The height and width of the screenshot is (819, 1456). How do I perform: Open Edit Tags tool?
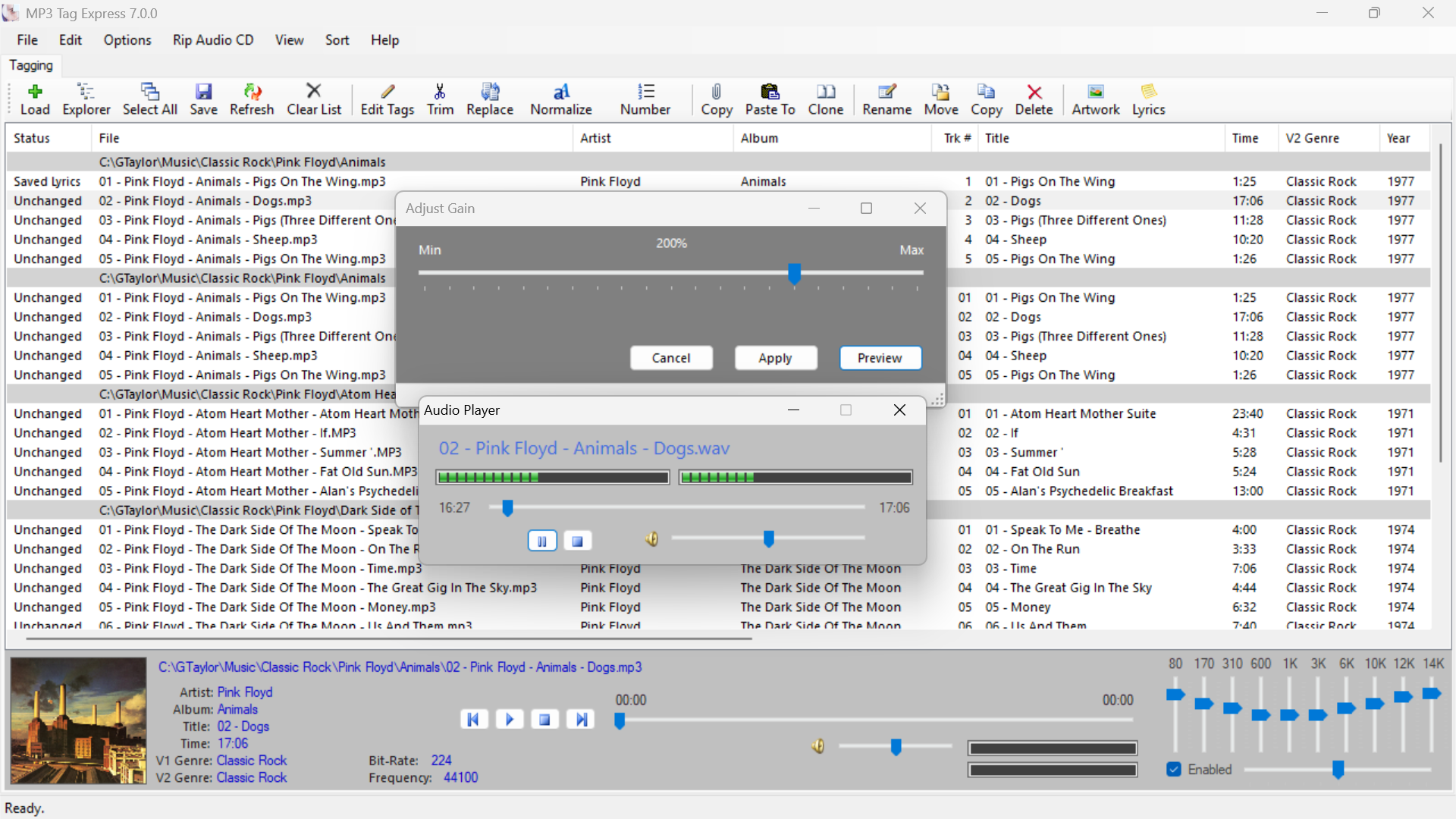coord(388,99)
